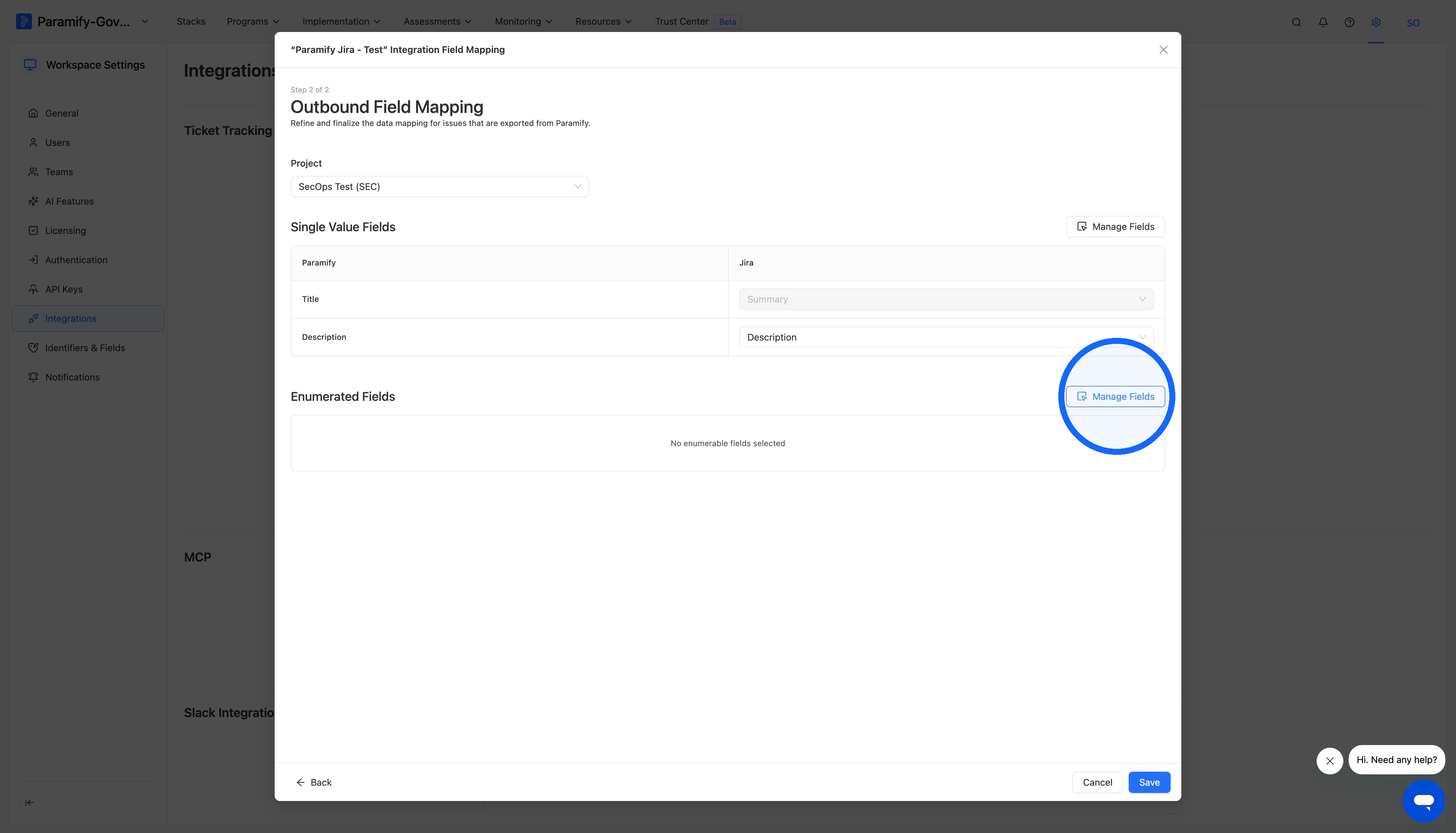
Task: Close the Integration Field Mapping dialog
Action: pos(1163,50)
